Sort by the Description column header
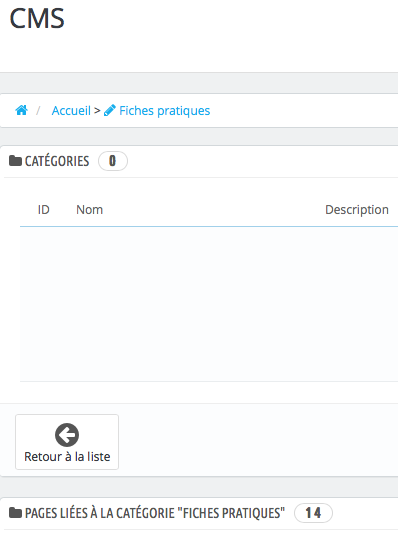The height and width of the screenshot is (533, 398). pyautogui.click(x=357, y=210)
